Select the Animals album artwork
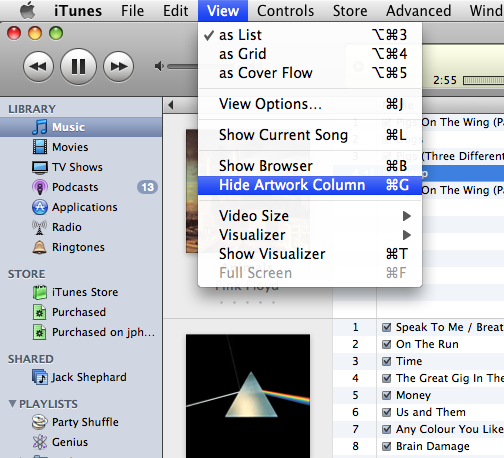The image size is (504, 458). pos(192,191)
